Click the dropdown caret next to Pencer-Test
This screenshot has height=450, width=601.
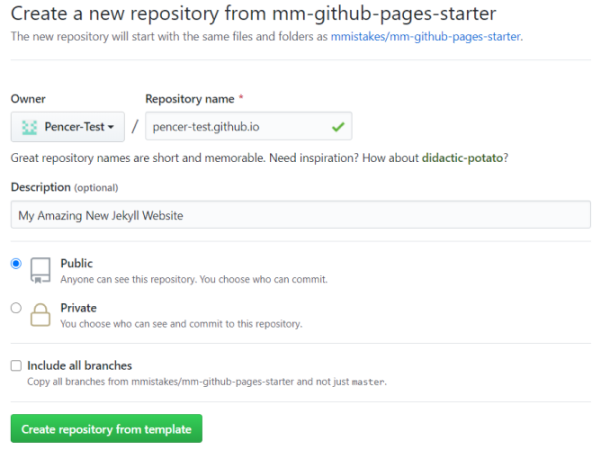(111, 127)
